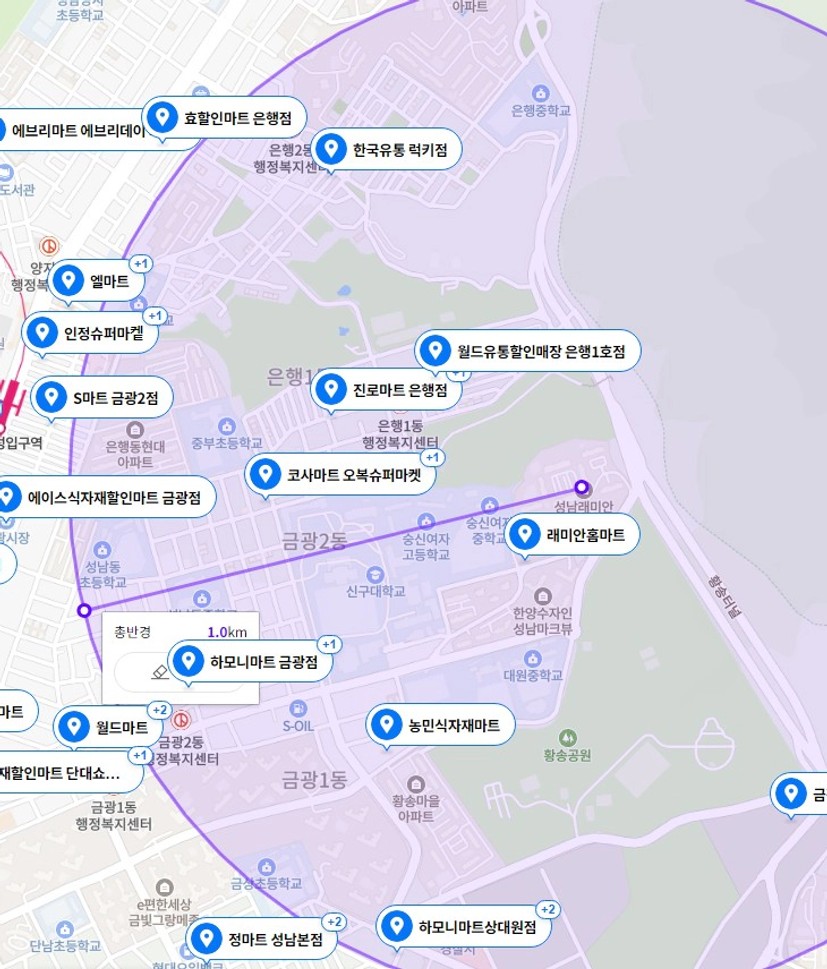Expand the +2 badge on 정마트 성남본점

pyautogui.click(x=334, y=922)
